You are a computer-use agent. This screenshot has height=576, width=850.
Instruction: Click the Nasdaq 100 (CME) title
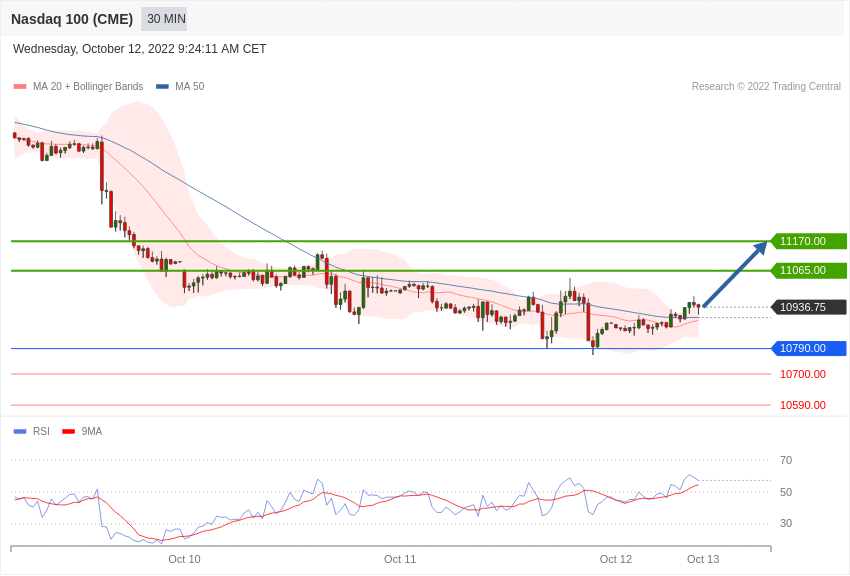[x=72, y=19]
